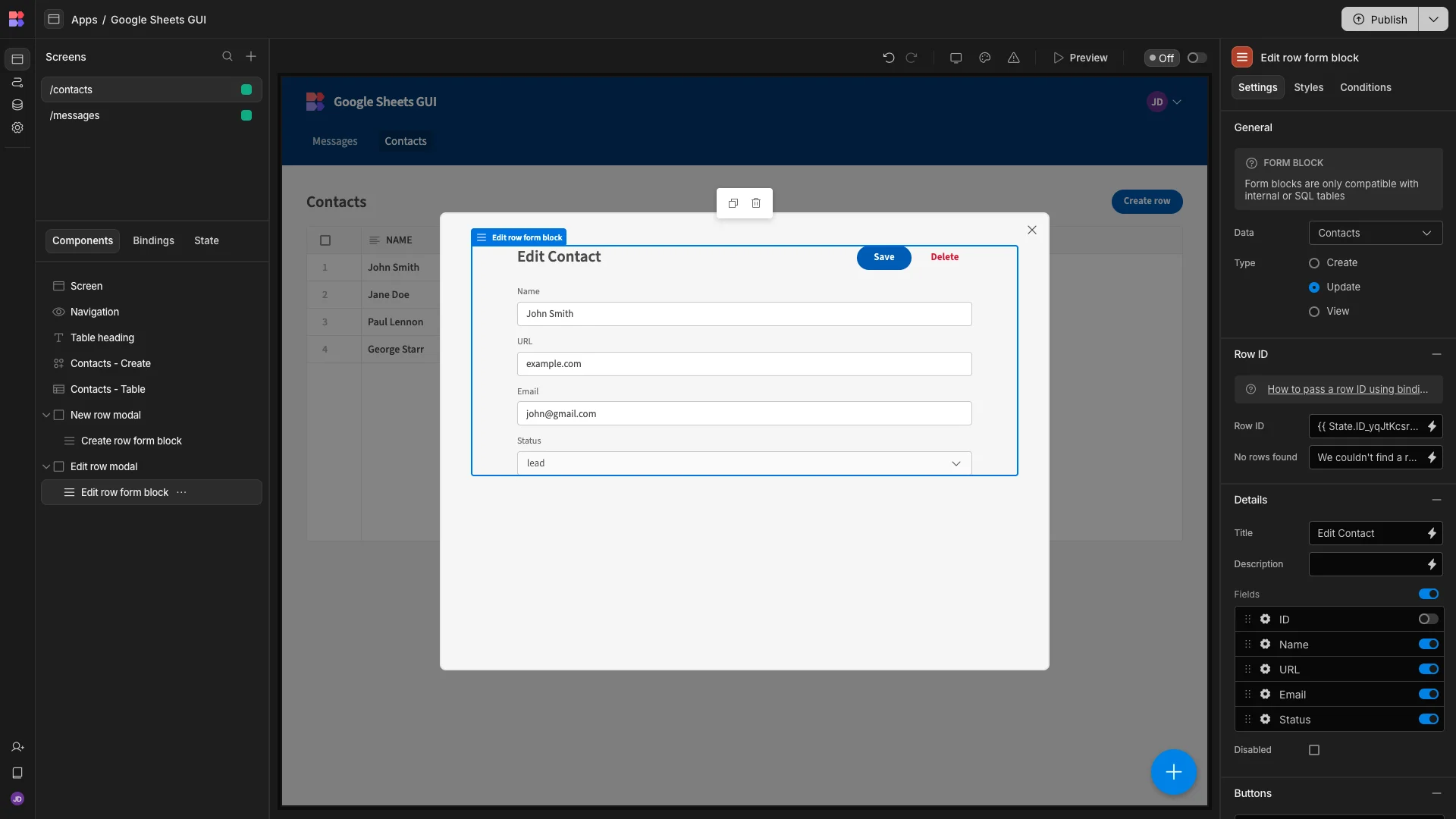1456x819 pixels.
Task: Open the Description binding lightning icon
Action: tap(1432, 564)
